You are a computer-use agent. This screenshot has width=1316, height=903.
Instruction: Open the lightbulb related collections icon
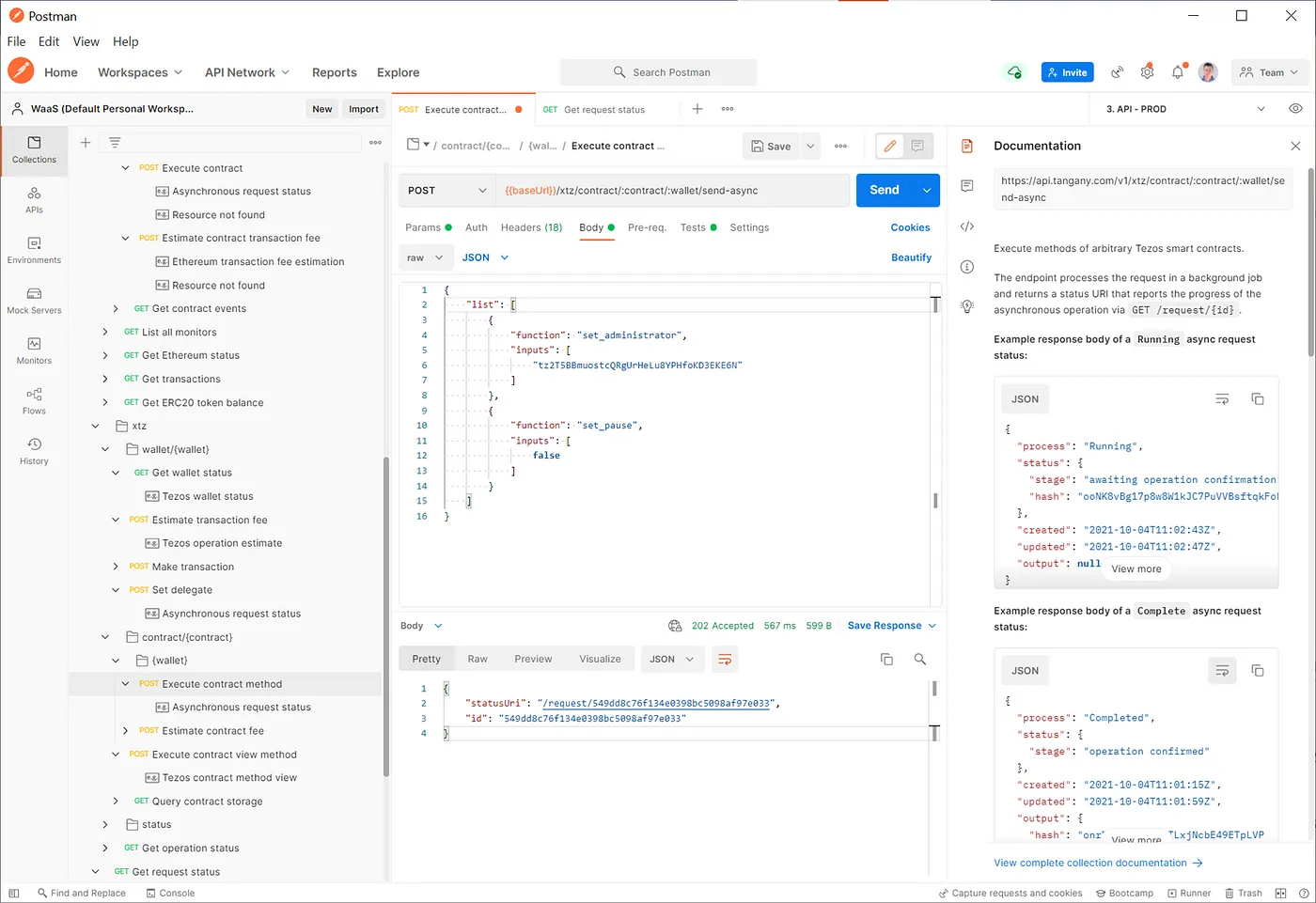tap(967, 307)
